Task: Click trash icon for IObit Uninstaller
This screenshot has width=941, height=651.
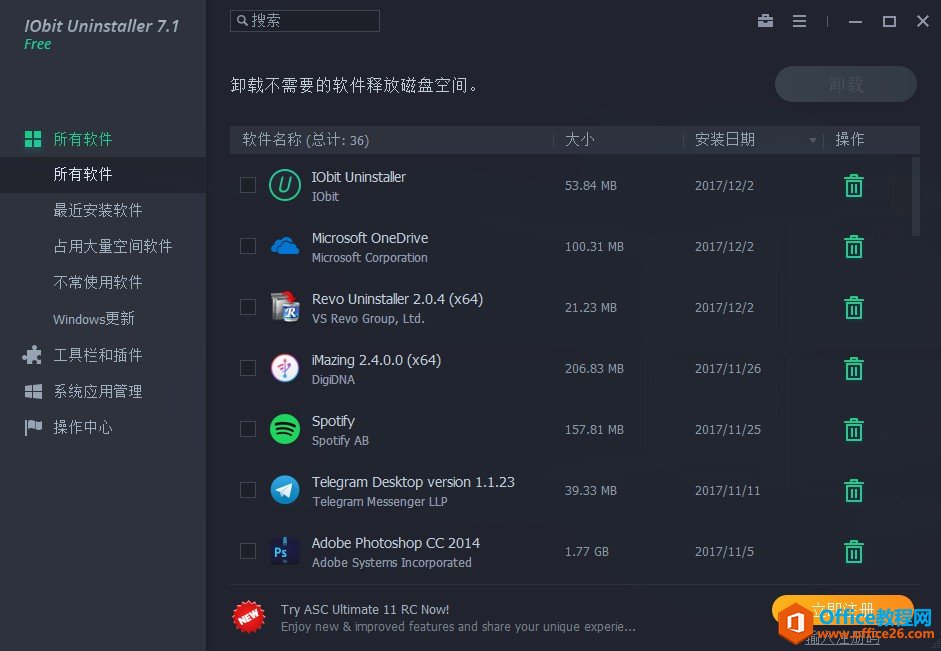Action: click(853, 185)
